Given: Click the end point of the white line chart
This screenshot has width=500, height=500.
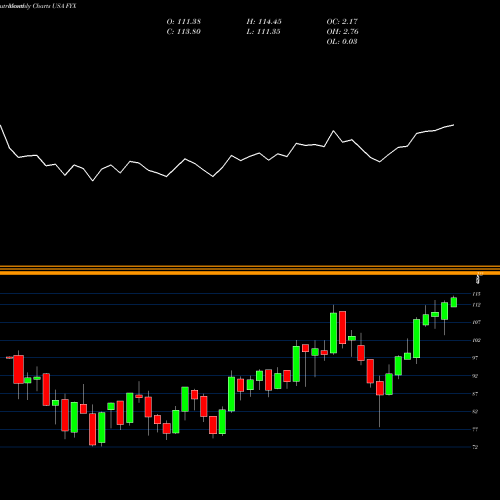Looking at the screenshot, I should (453, 125).
